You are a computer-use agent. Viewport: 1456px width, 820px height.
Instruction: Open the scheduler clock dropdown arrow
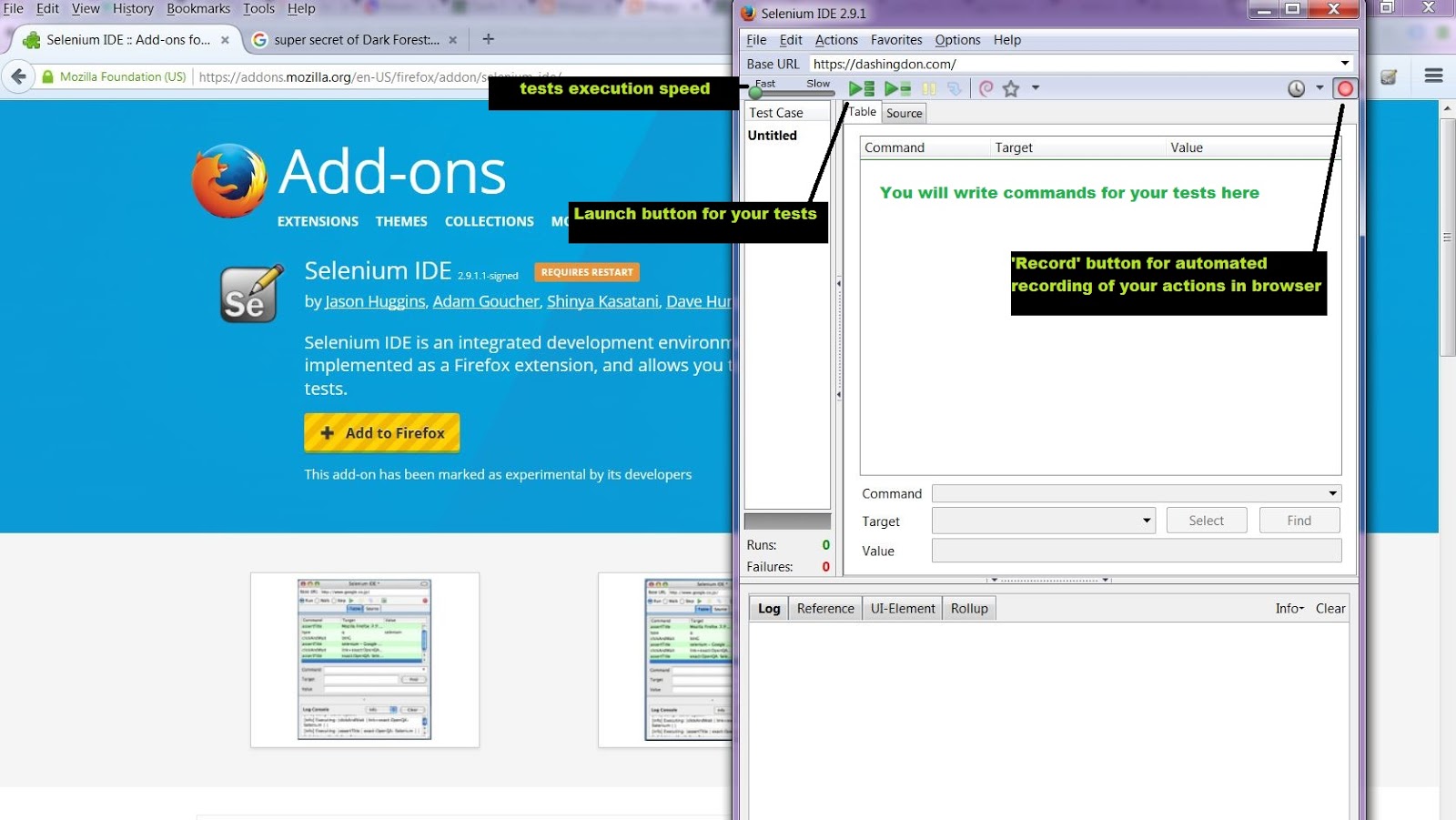click(1319, 88)
